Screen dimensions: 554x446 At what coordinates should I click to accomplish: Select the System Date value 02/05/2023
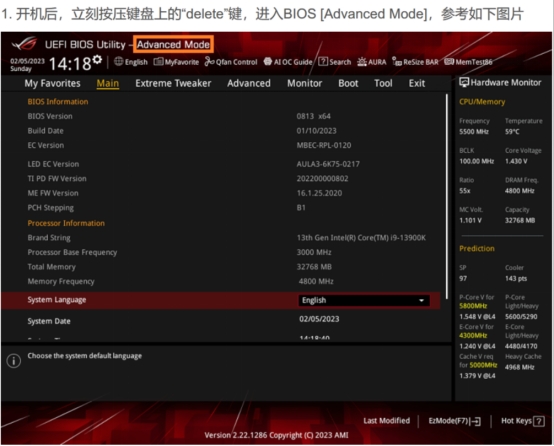(319, 319)
